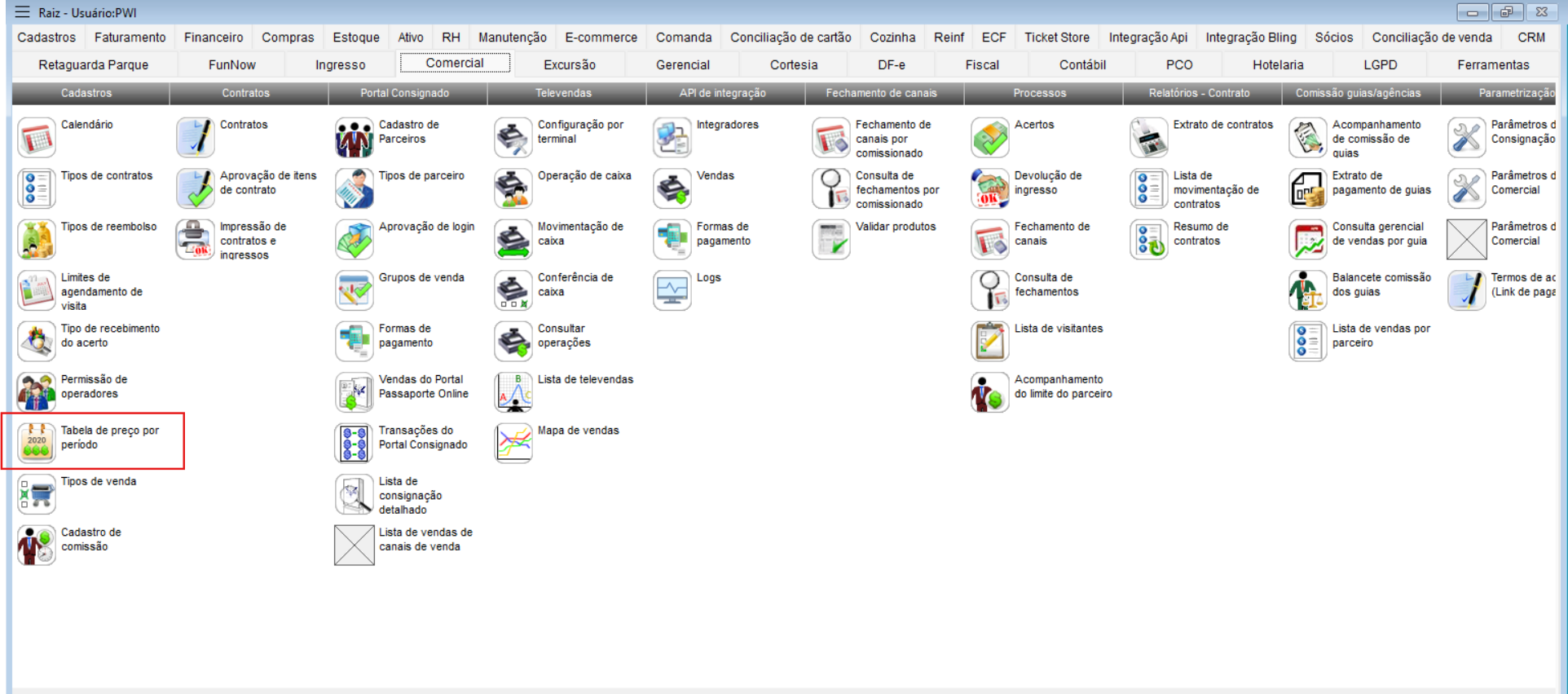This screenshot has height=694, width=1568.
Task: Open Vendas do Portal Passaporte Online
Action: [x=355, y=392]
